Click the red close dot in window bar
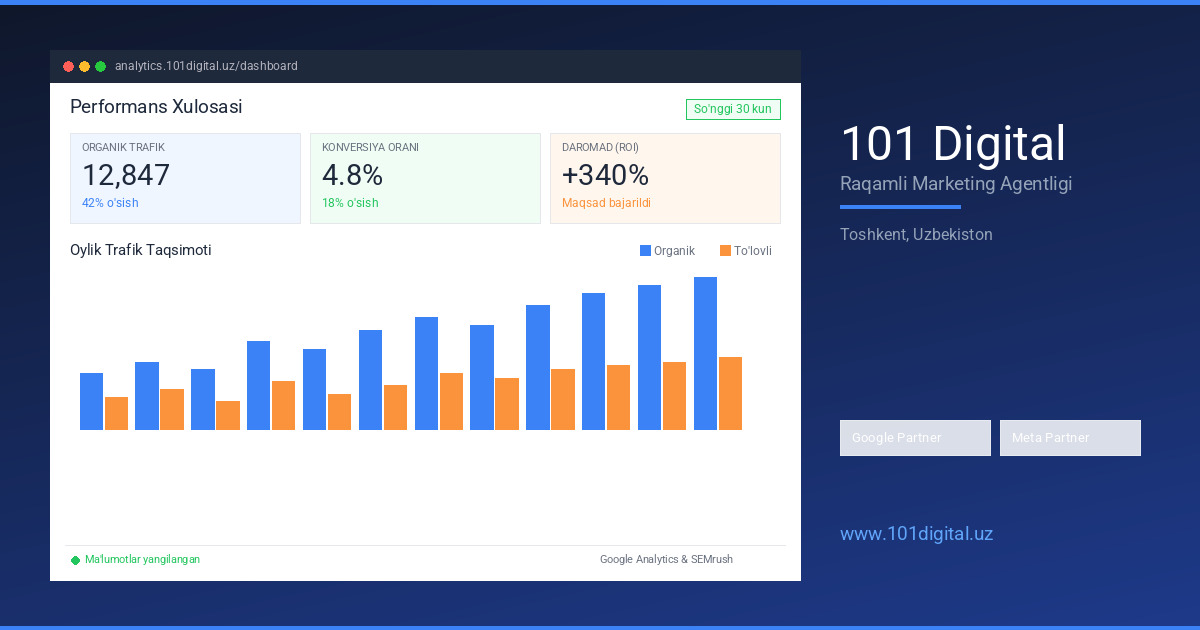This screenshot has height=630, width=1200. tap(68, 67)
